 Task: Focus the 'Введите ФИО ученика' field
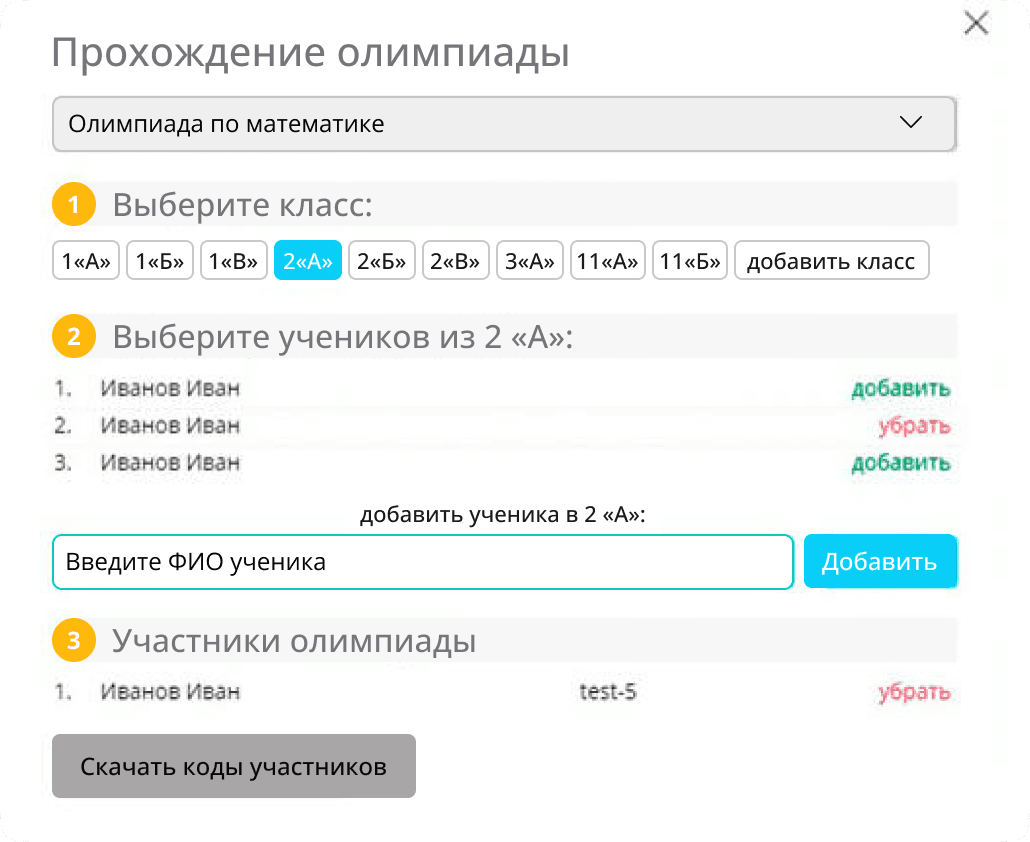click(423, 562)
